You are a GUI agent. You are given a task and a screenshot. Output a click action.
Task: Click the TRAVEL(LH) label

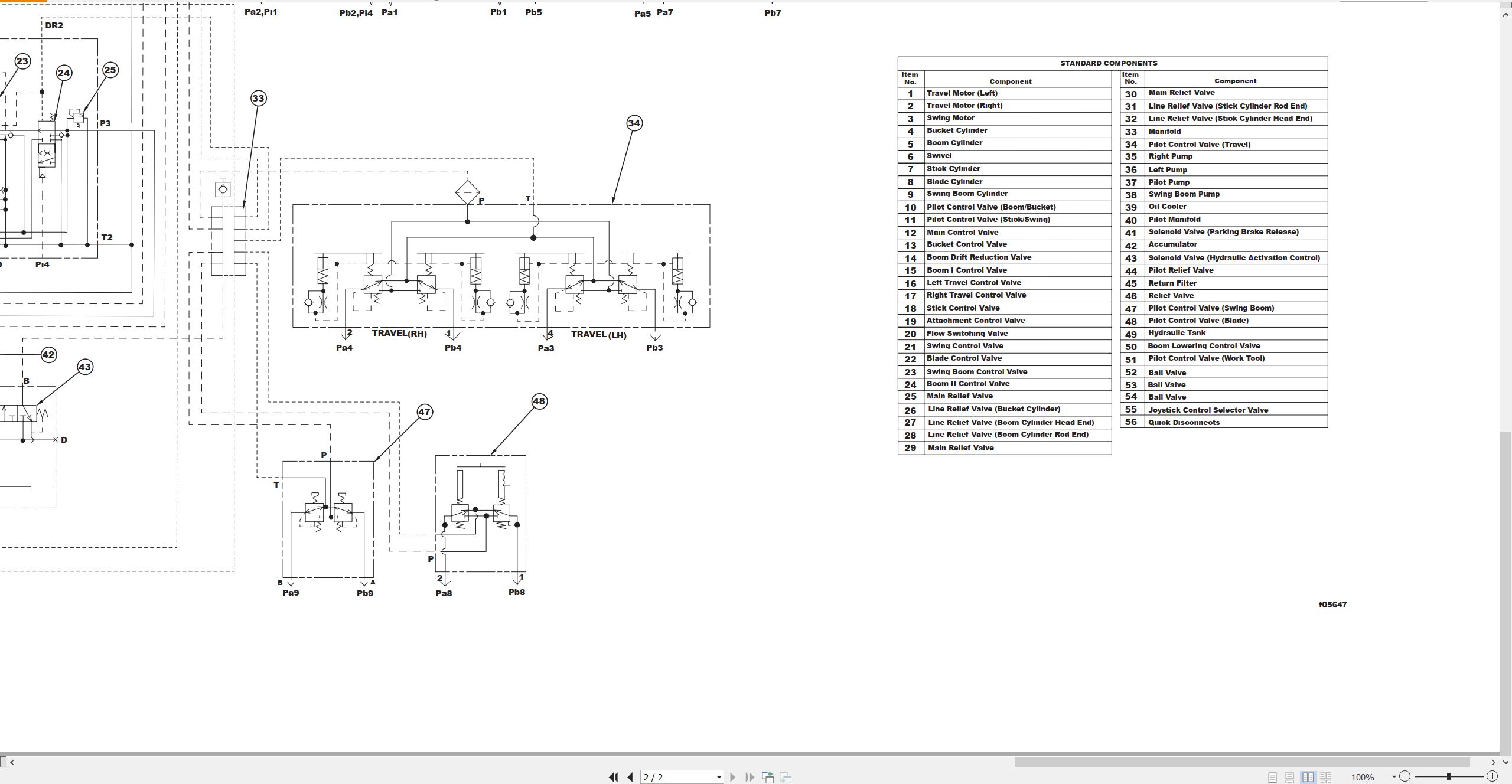(x=599, y=335)
